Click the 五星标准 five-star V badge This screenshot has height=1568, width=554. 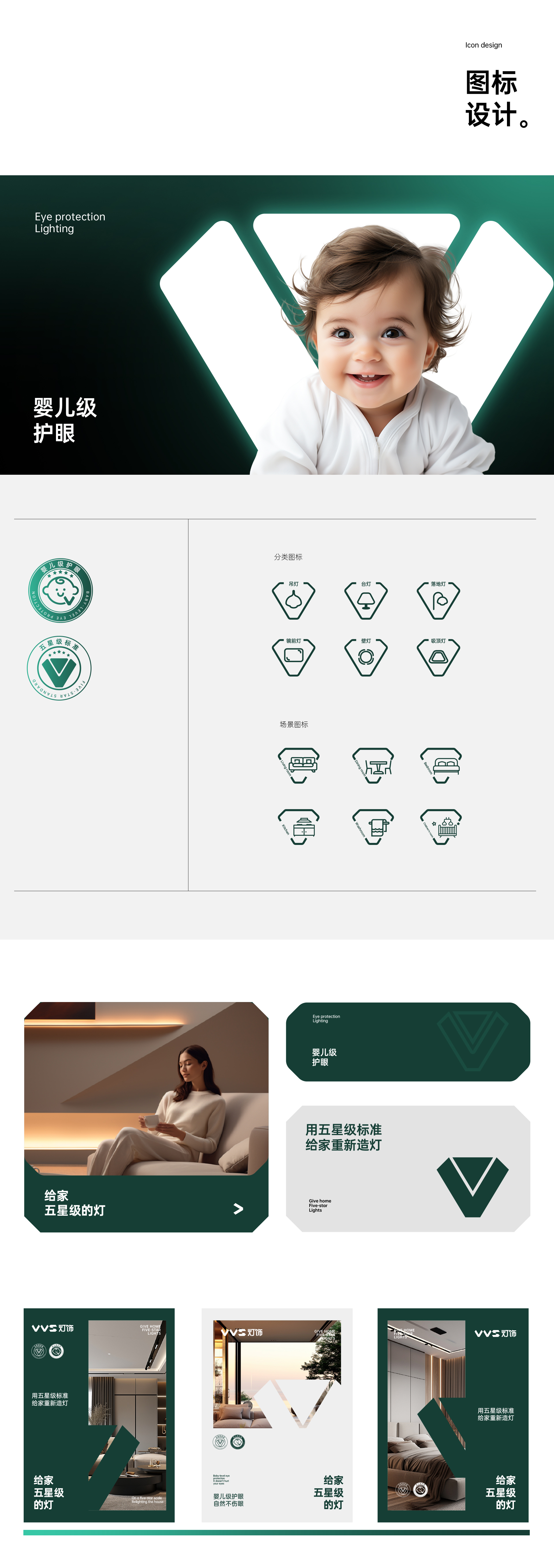59,668
